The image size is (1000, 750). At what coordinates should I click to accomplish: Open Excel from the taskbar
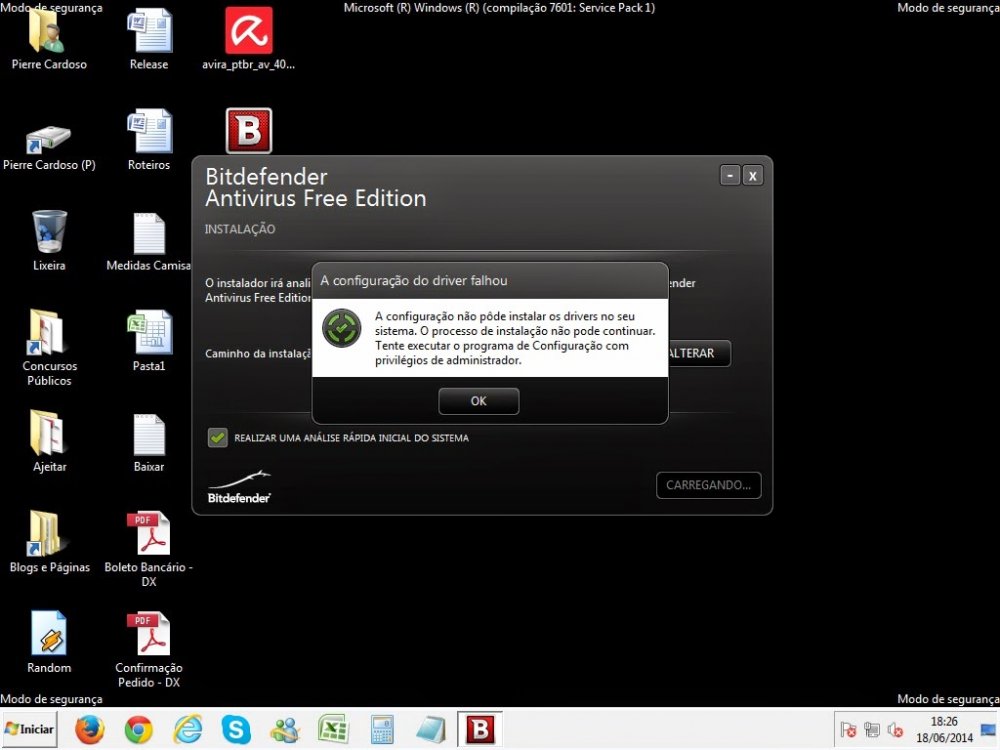[333, 730]
